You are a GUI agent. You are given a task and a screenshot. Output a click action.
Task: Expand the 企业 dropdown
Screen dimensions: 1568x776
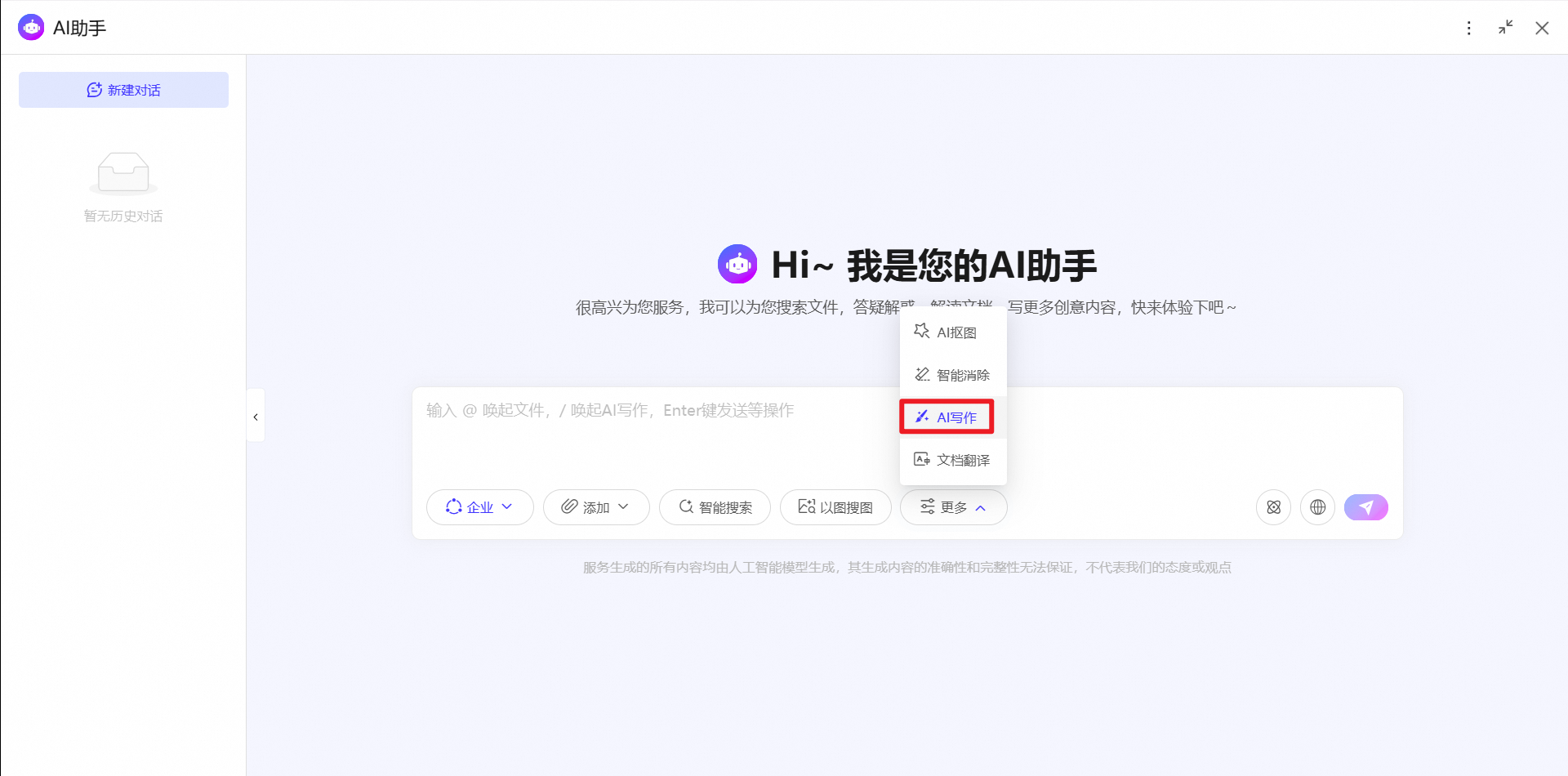[x=480, y=507]
